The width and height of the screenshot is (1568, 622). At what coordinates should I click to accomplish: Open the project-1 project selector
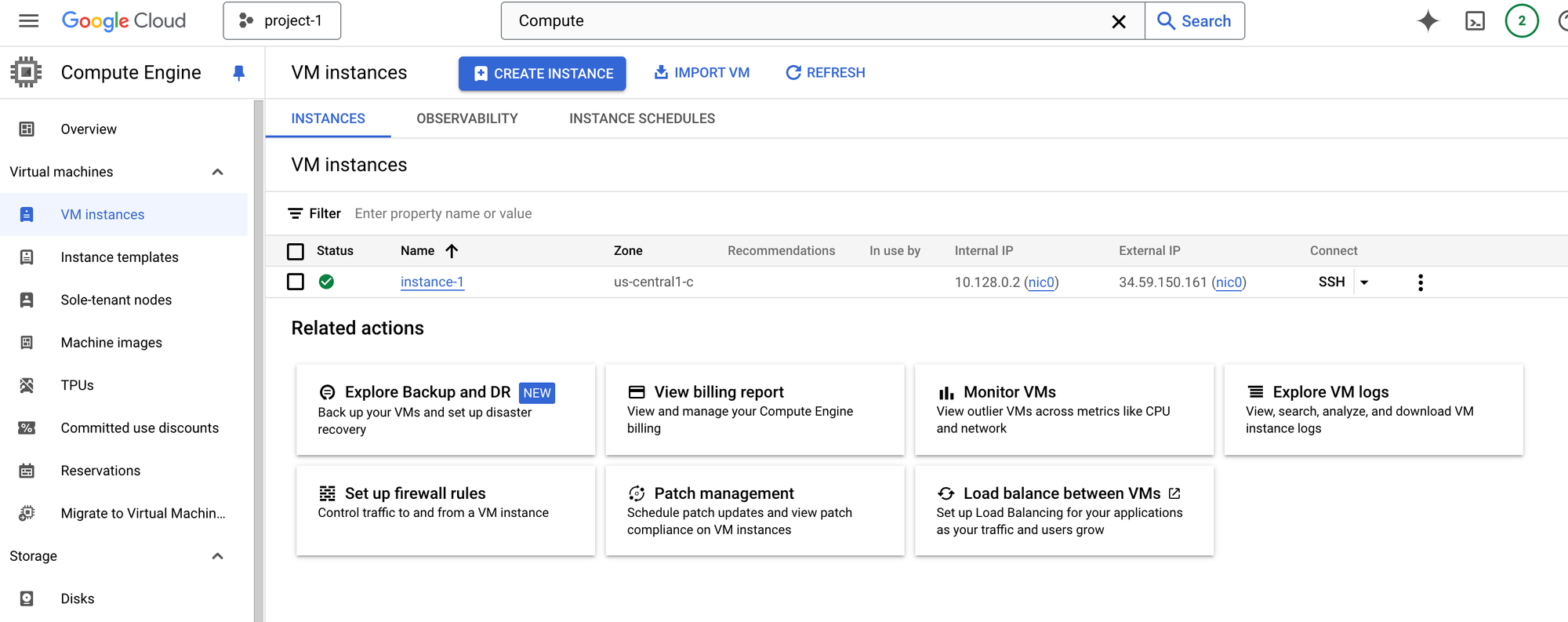click(x=282, y=21)
